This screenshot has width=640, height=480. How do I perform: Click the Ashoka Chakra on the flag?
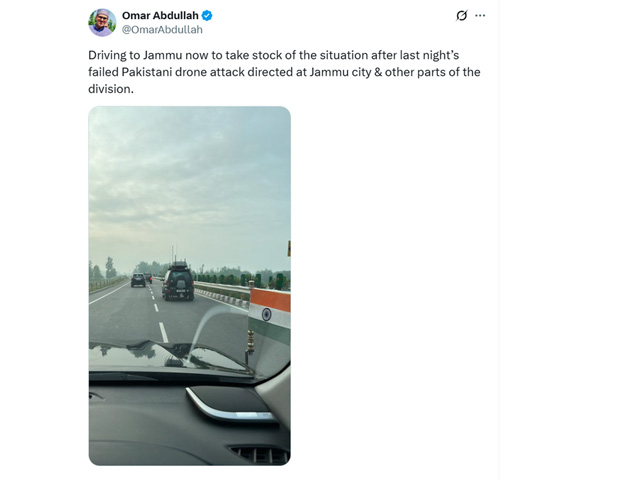coord(267,314)
